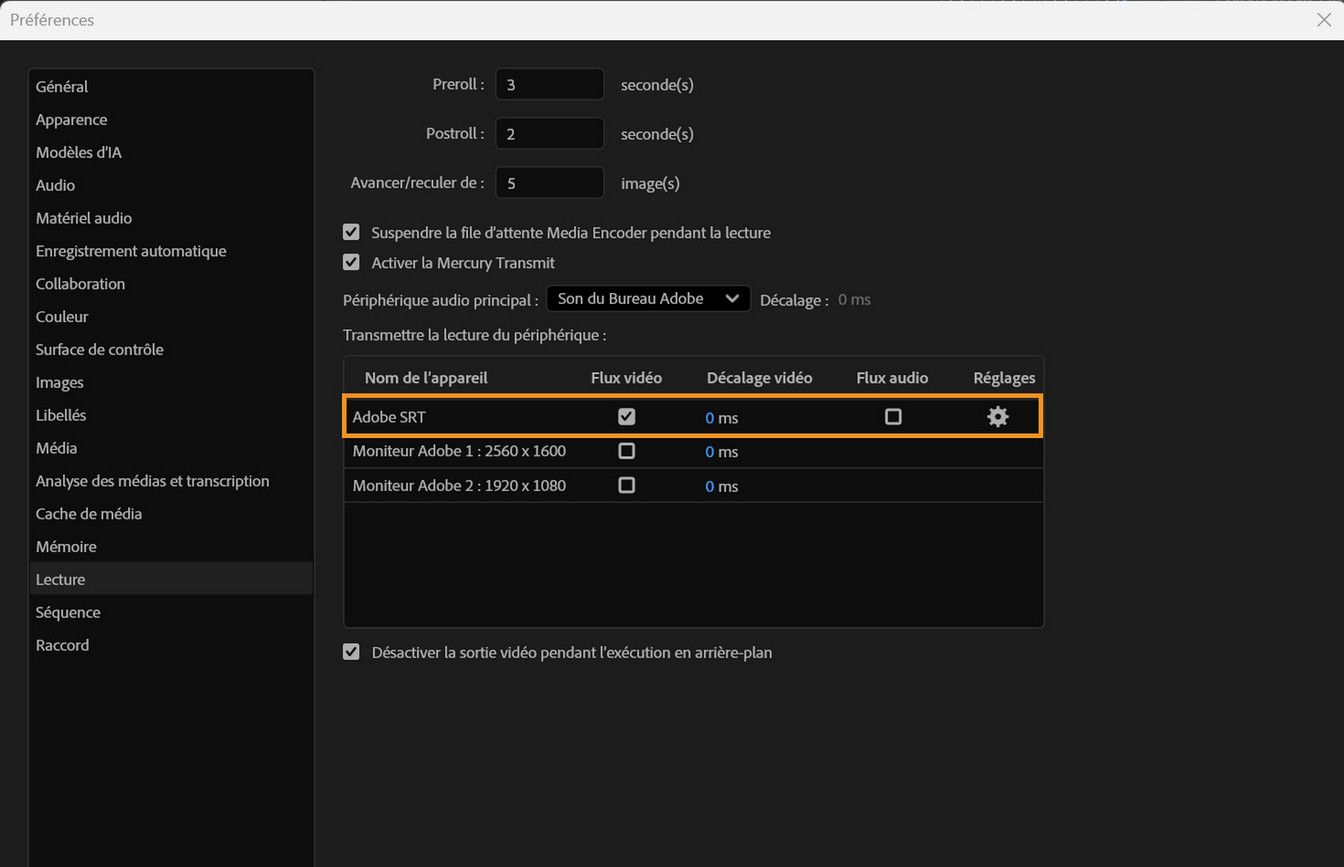This screenshot has height=867, width=1344.
Task: Uncheck Suspendre la file d'attente Media Encoder
Action: 351,231
